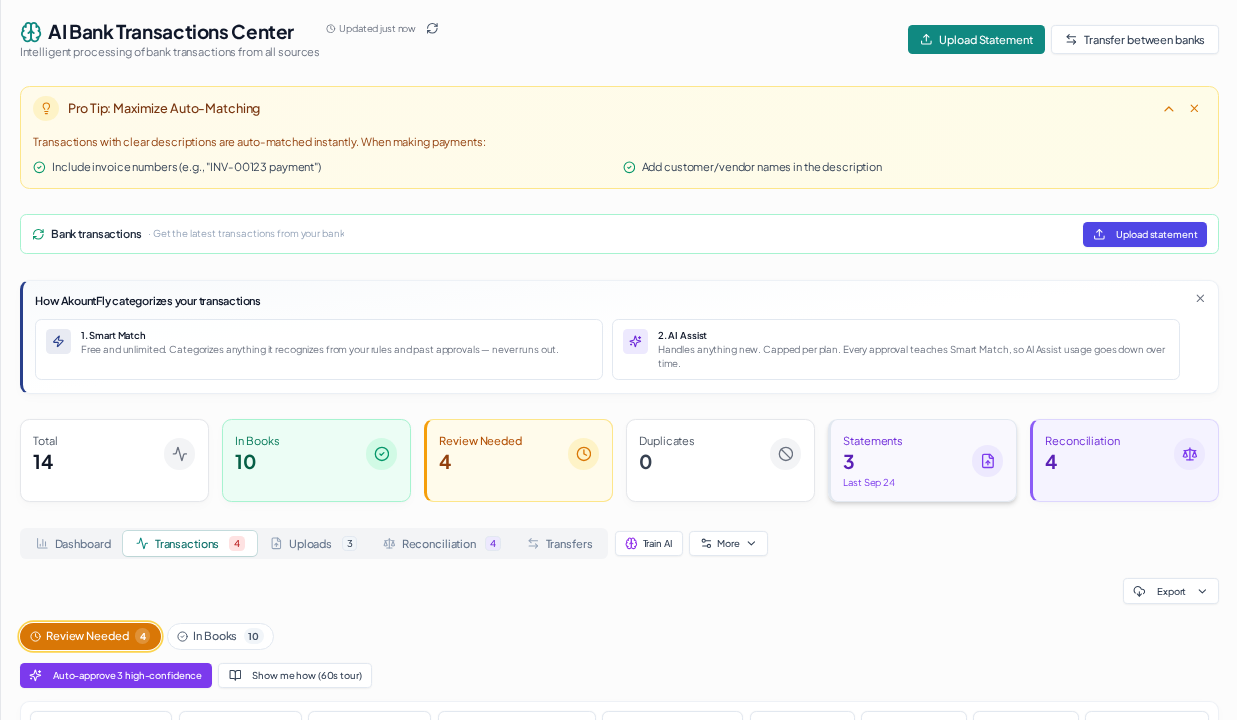Click the refresh icon beside 'Updated just now'

(432, 28)
